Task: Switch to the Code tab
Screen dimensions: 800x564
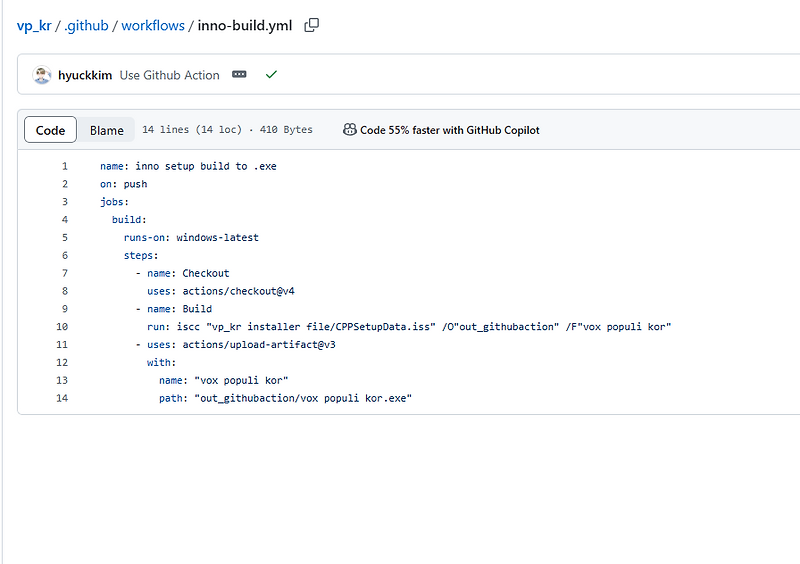Action: point(51,130)
